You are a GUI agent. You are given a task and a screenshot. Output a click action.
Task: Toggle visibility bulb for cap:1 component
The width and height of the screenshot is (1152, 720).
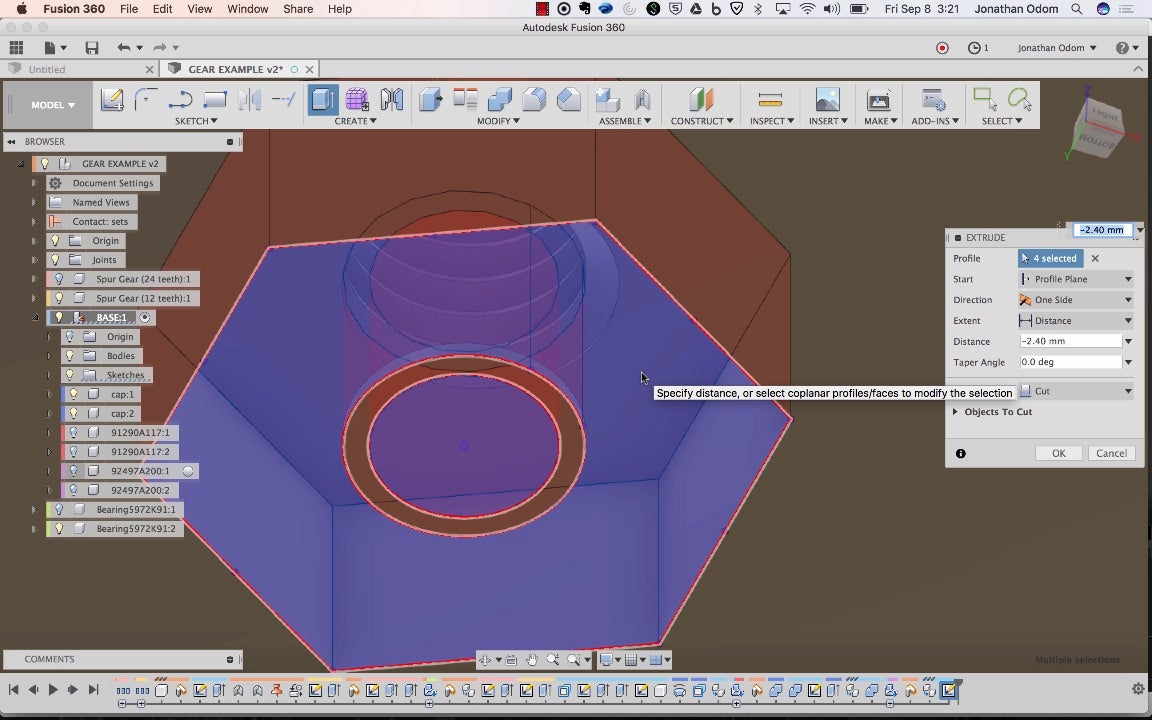coord(73,394)
